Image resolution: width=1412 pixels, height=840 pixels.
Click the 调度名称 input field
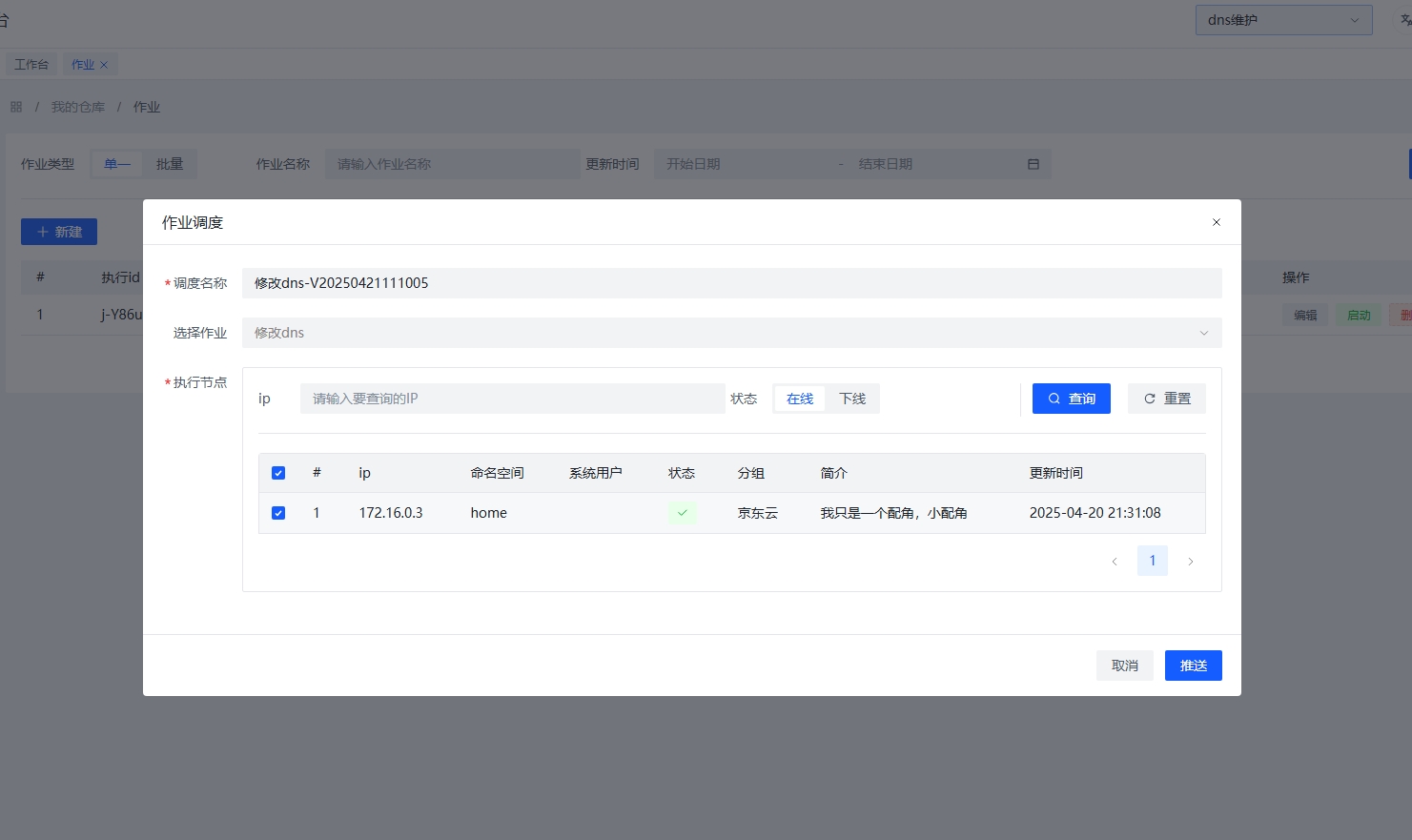point(731,283)
